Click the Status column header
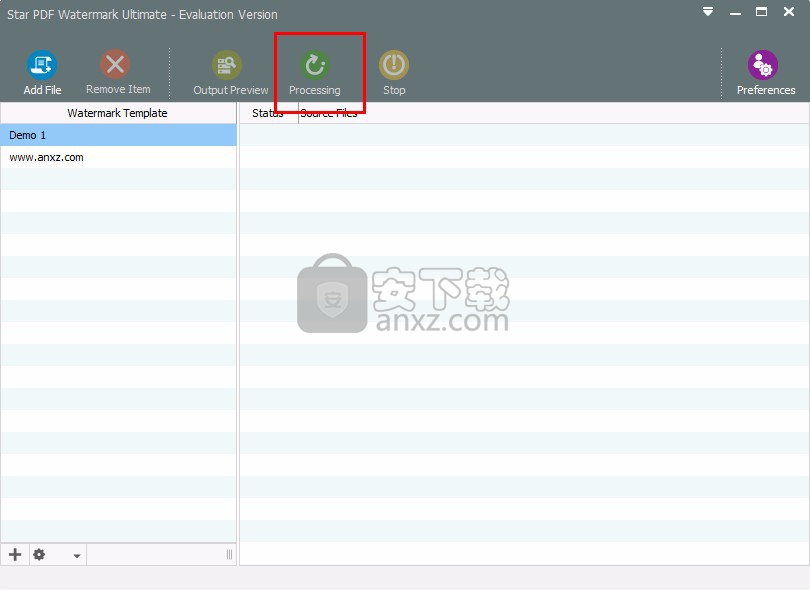 click(269, 113)
